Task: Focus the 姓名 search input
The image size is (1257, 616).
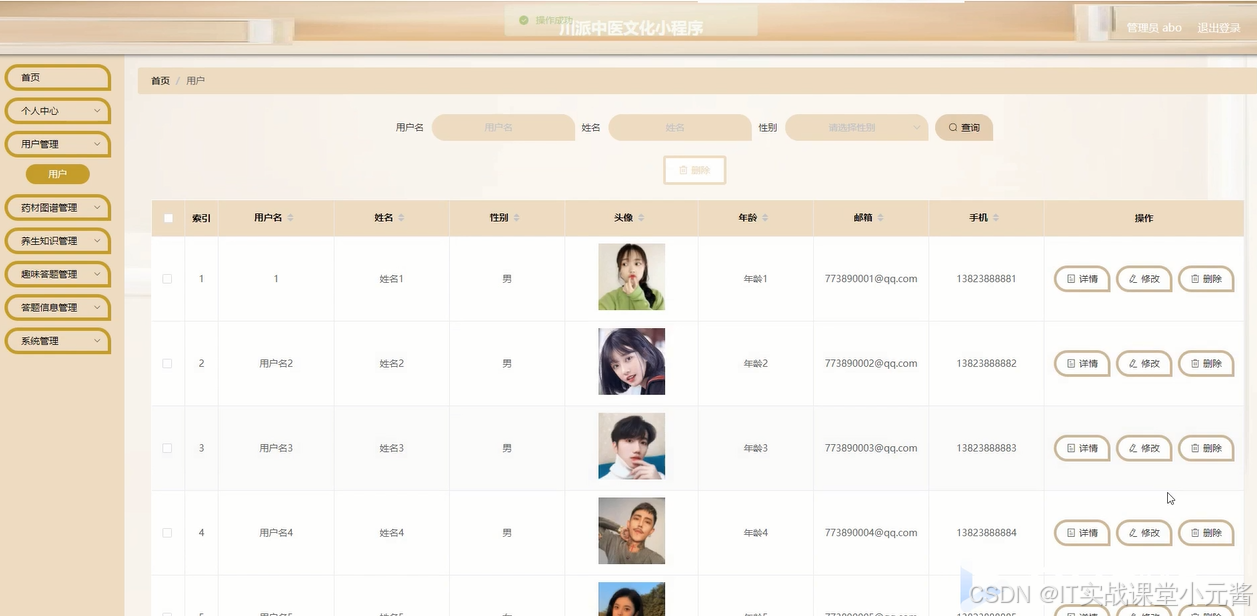Action: pos(680,128)
